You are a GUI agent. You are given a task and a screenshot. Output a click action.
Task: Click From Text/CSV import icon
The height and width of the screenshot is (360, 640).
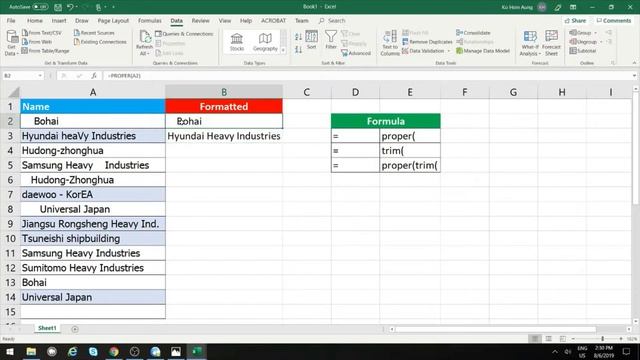(25, 33)
